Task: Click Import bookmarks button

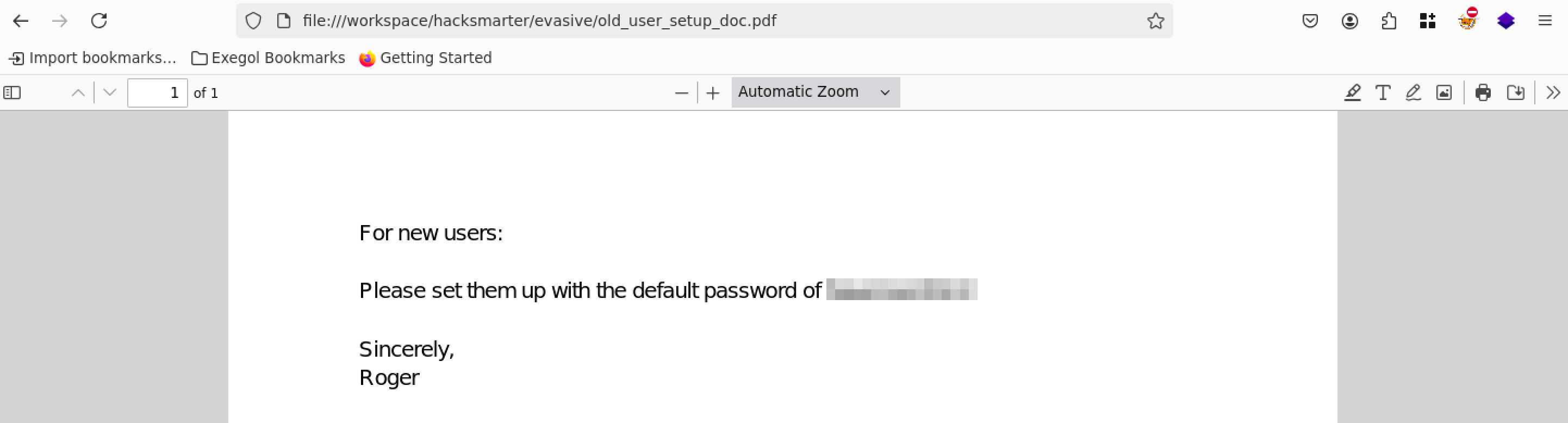Action: click(x=92, y=58)
